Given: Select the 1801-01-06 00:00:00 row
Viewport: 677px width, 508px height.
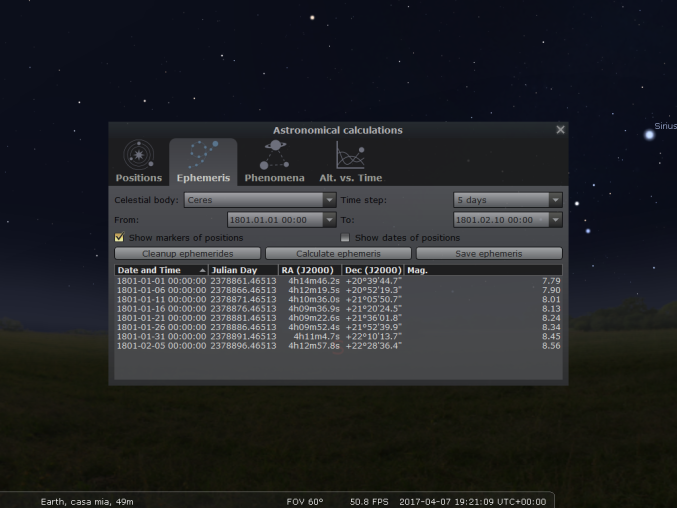Looking at the screenshot, I should tap(338, 290).
